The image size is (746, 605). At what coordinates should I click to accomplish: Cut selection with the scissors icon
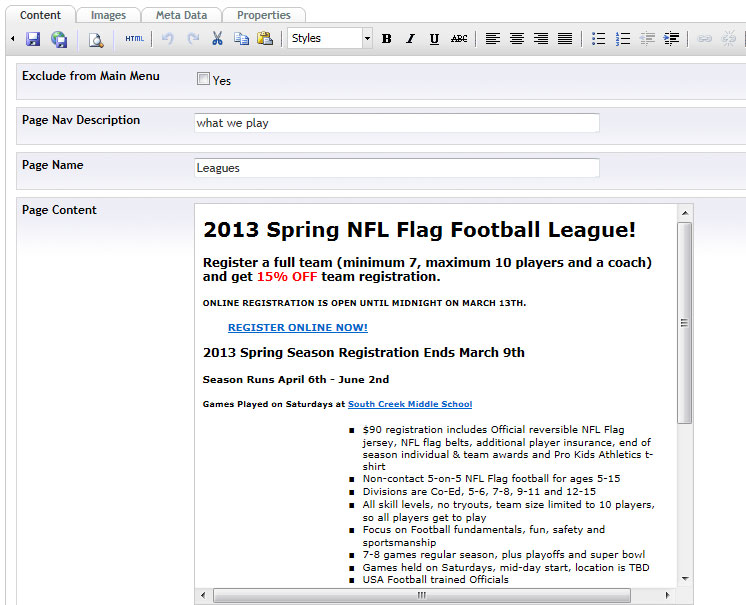coord(217,39)
